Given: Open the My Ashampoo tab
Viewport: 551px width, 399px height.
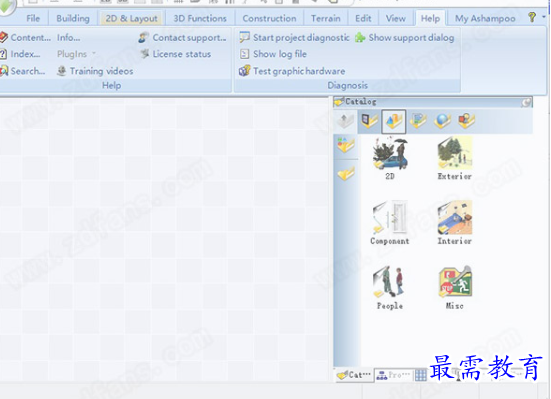Looking at the screenshot, I should coord(485,18).
